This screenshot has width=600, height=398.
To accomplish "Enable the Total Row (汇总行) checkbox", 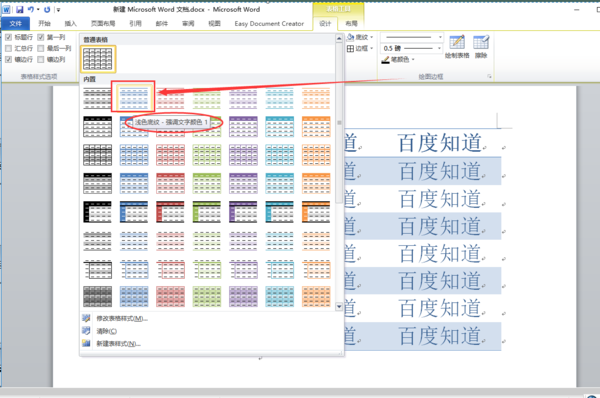I will [x=8, y=48].
